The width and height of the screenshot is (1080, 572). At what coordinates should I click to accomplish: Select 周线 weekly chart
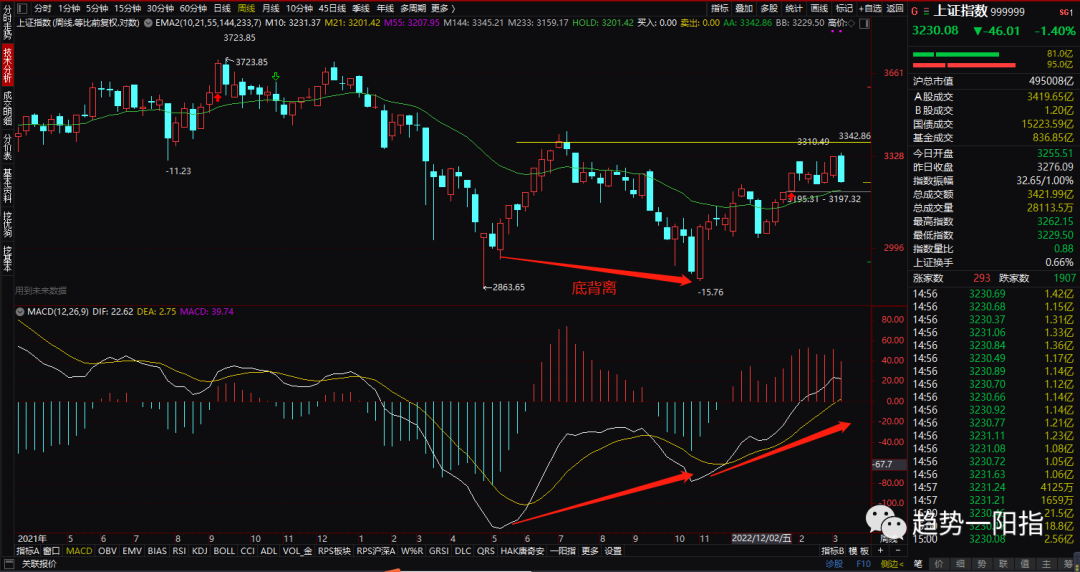(x=246, y=8)
